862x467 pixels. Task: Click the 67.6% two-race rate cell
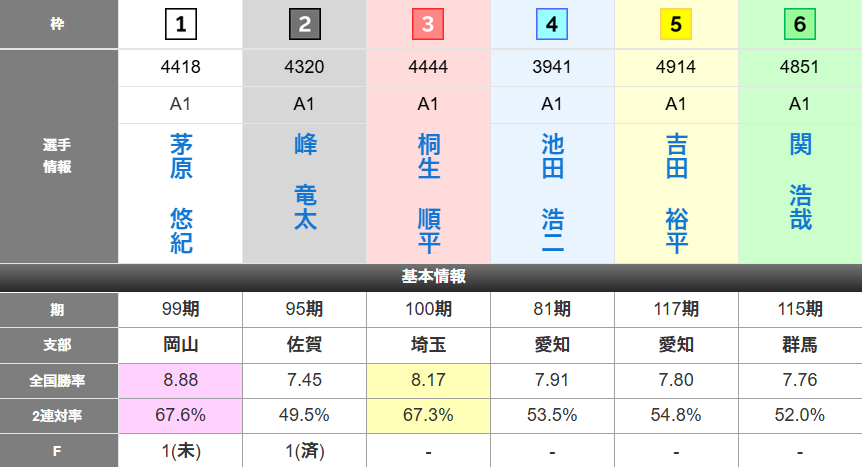coord(181,415)
